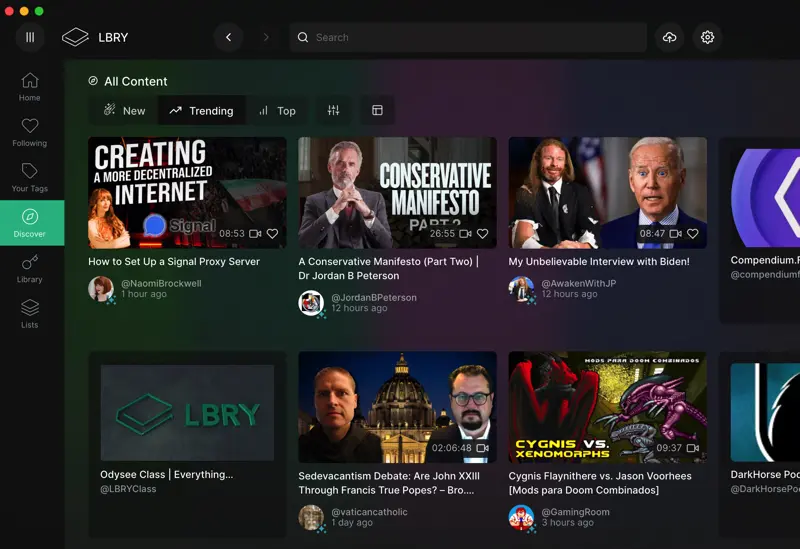Favorite the Conservative Manifesto video
The height and width of the screenshot is (549, 800).
pyautogui.click(x=482, y=233)
